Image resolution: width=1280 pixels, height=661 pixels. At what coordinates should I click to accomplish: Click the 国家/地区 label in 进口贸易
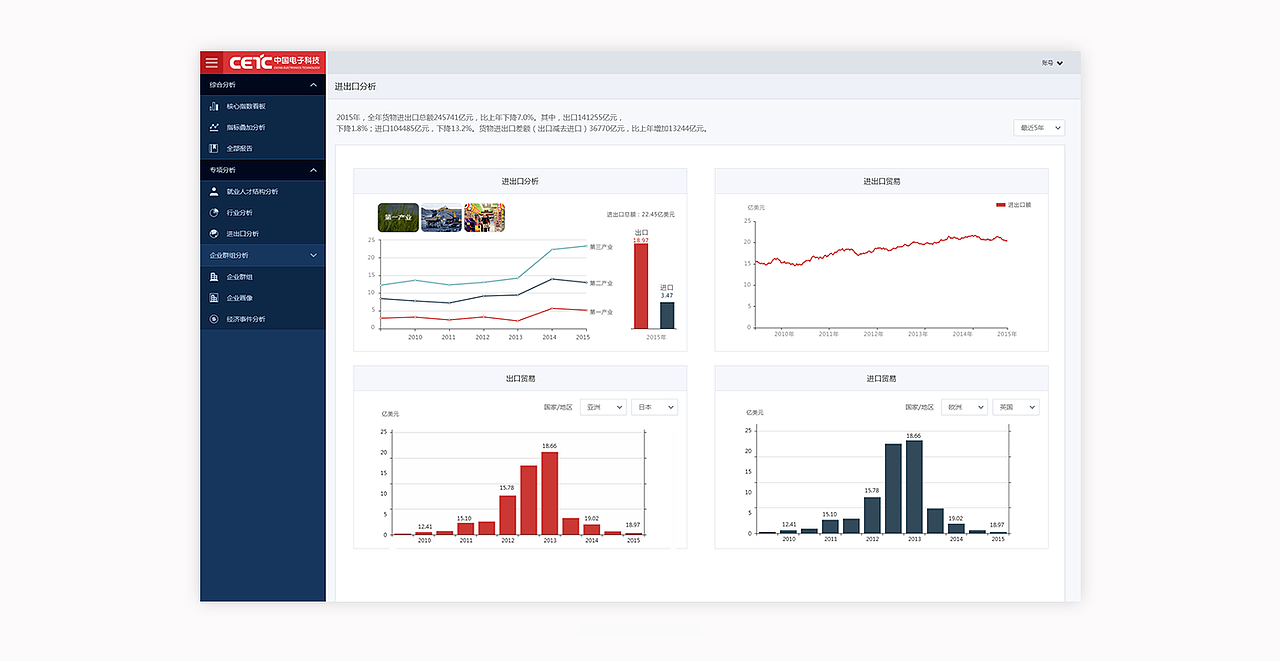coord(919,407)
